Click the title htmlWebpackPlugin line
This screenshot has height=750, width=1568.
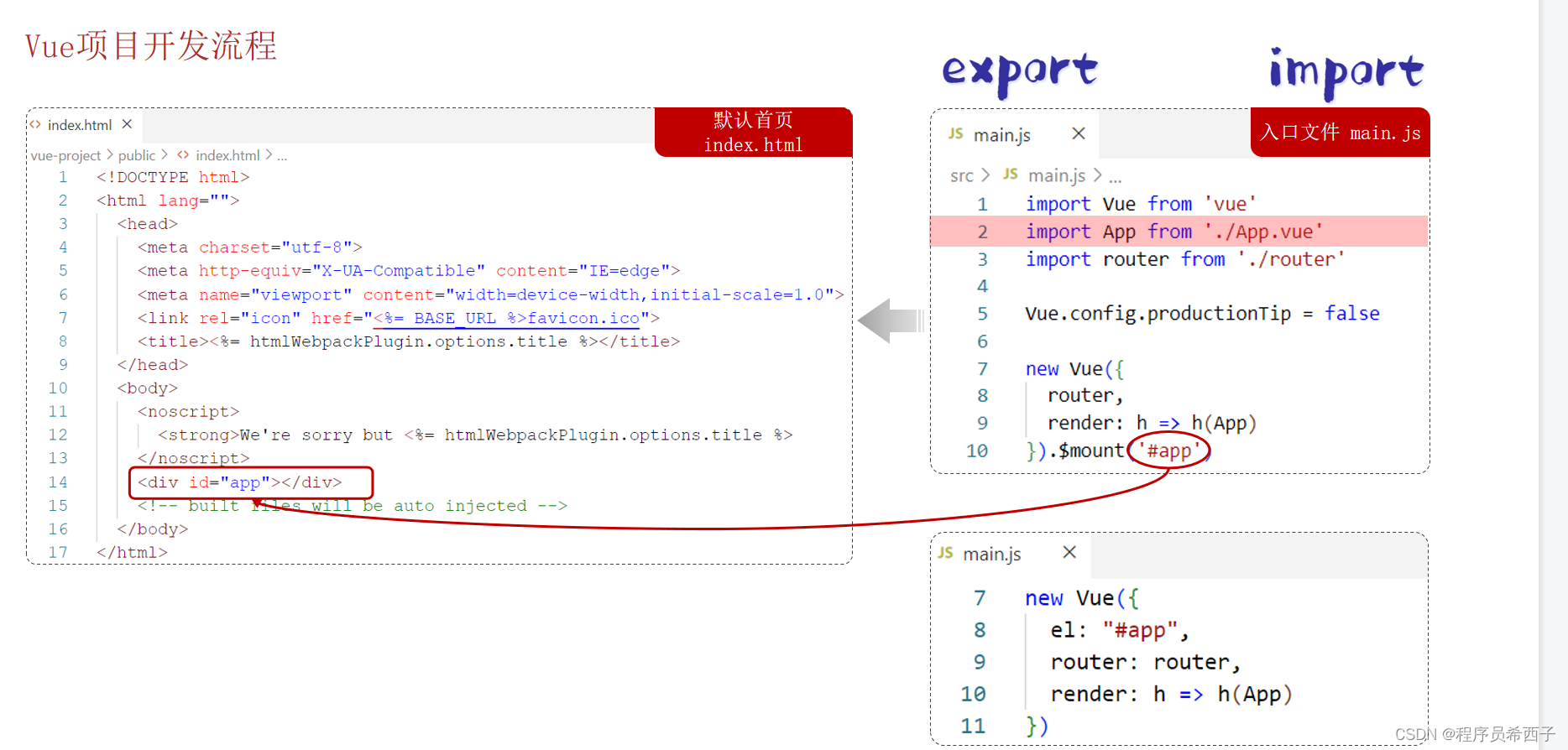[409, 341]
